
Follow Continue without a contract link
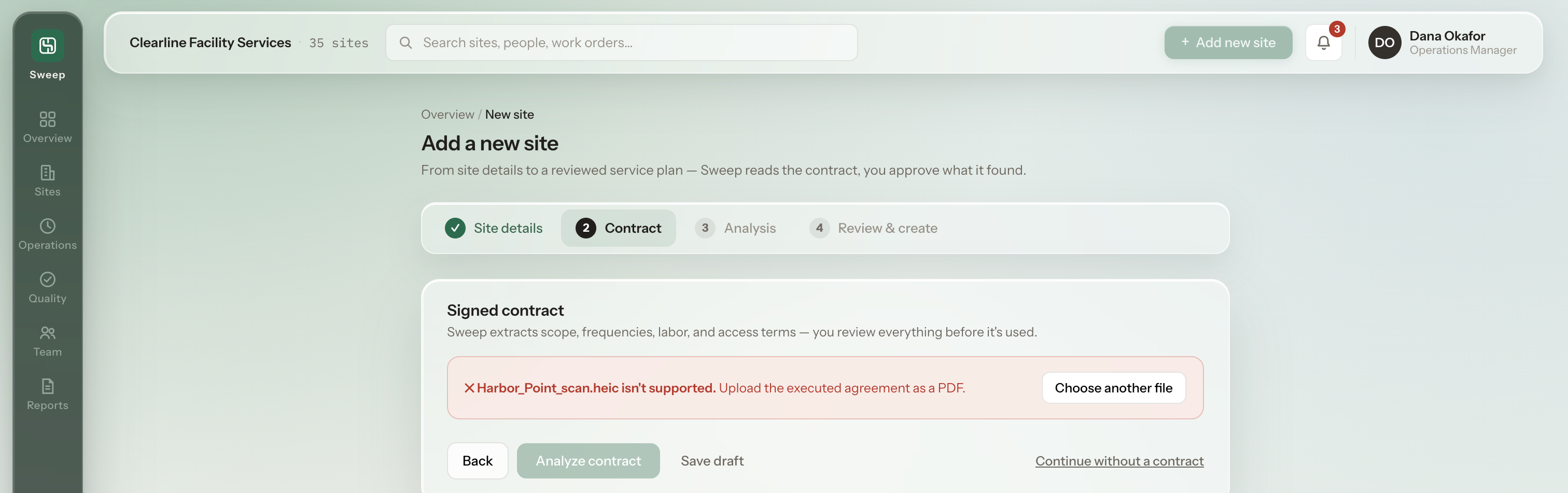pos(1119,461)
